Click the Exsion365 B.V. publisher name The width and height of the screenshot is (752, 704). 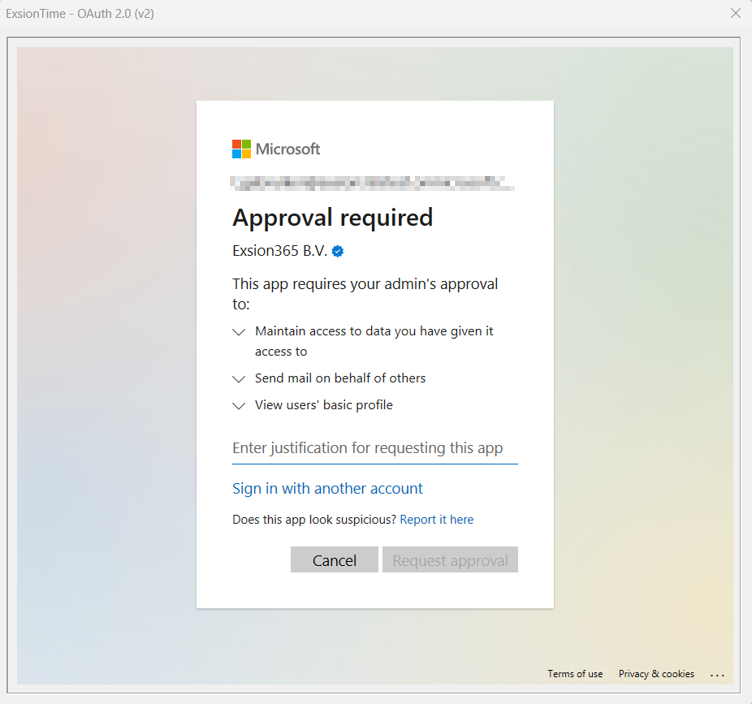pos(279,251)
